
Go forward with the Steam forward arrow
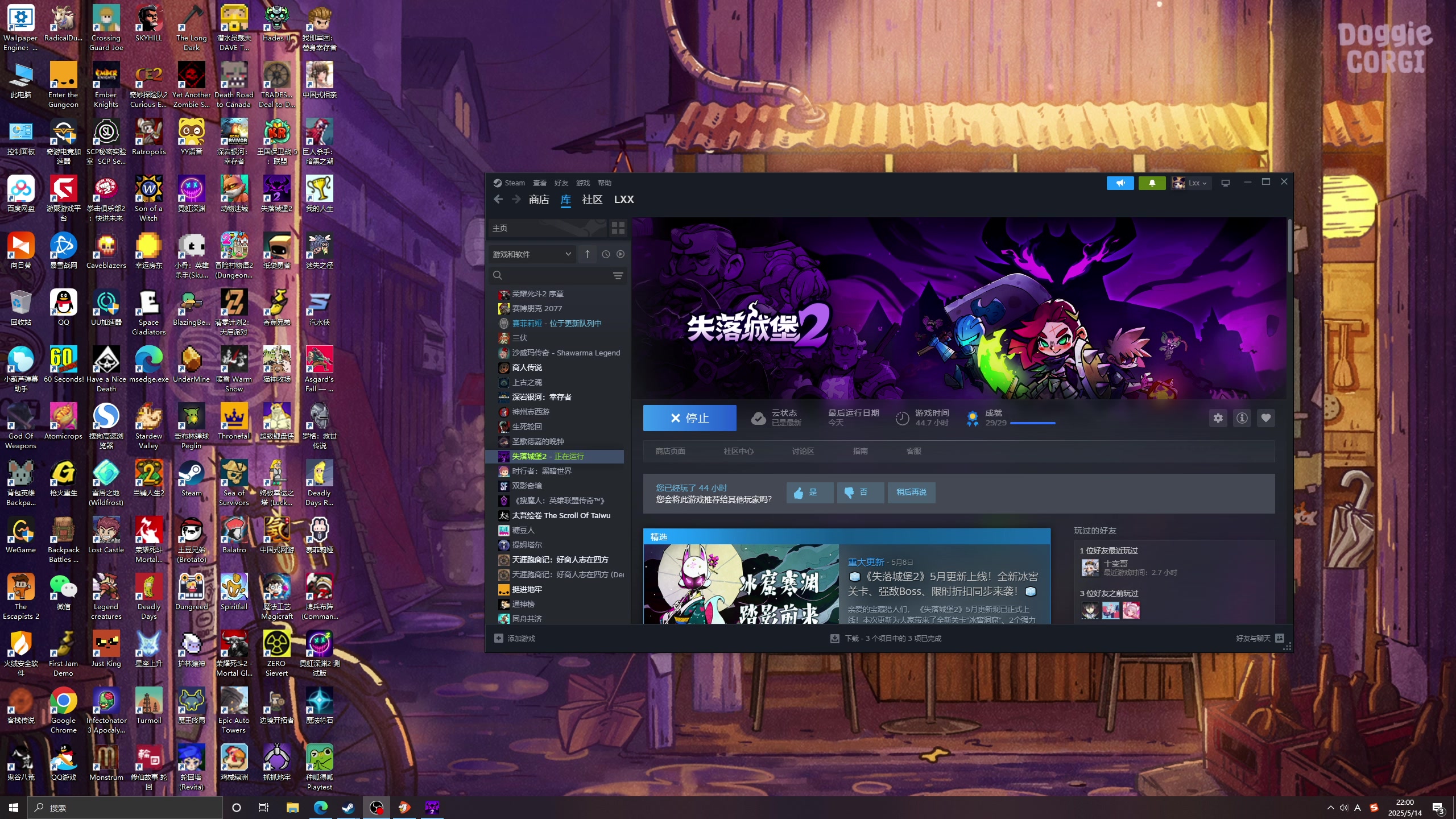point(516,199)
